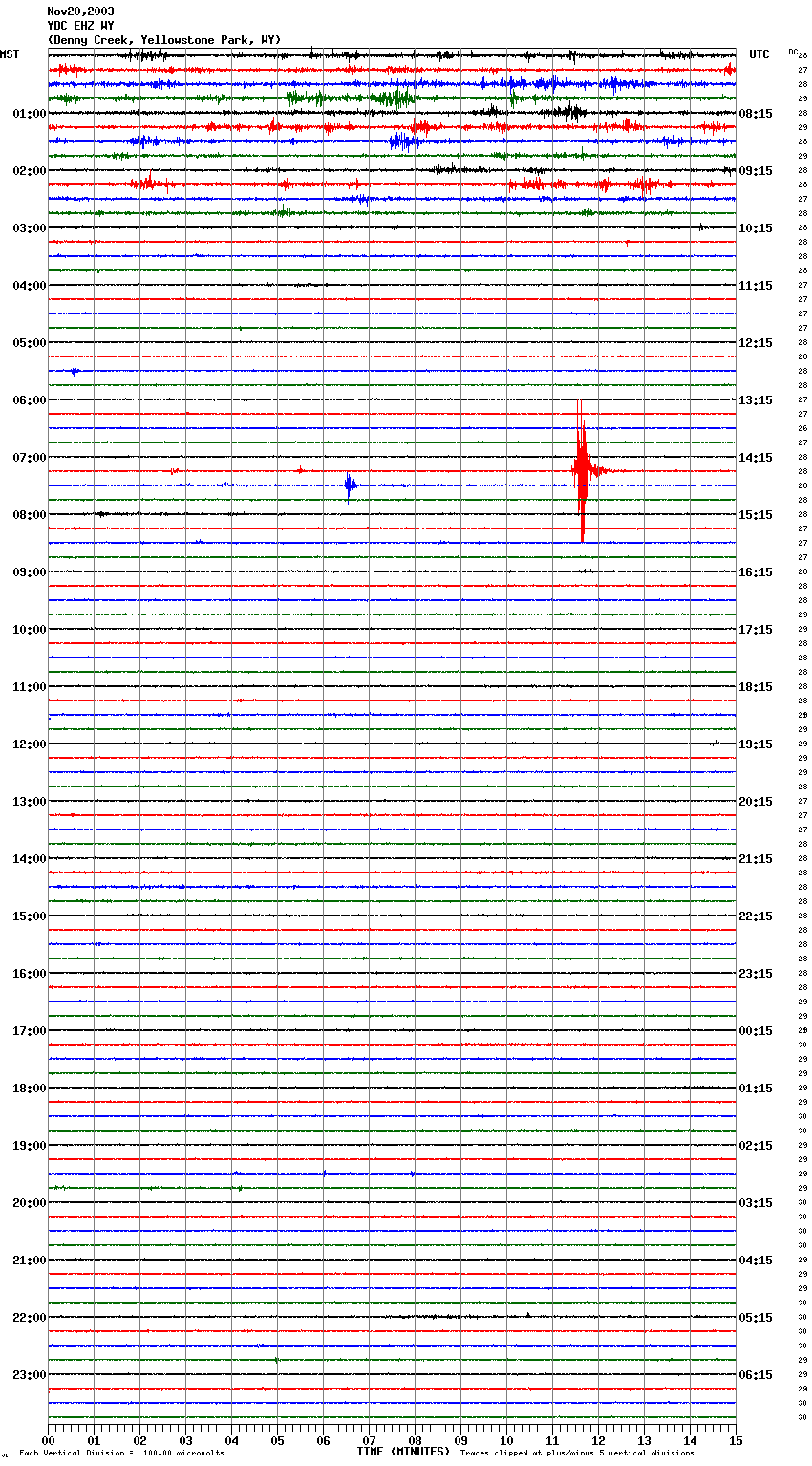
Task: Click "Each Vertical Division = 100.00 microvolts" note
Action: pyautogui.click(x=121, y=1453)
